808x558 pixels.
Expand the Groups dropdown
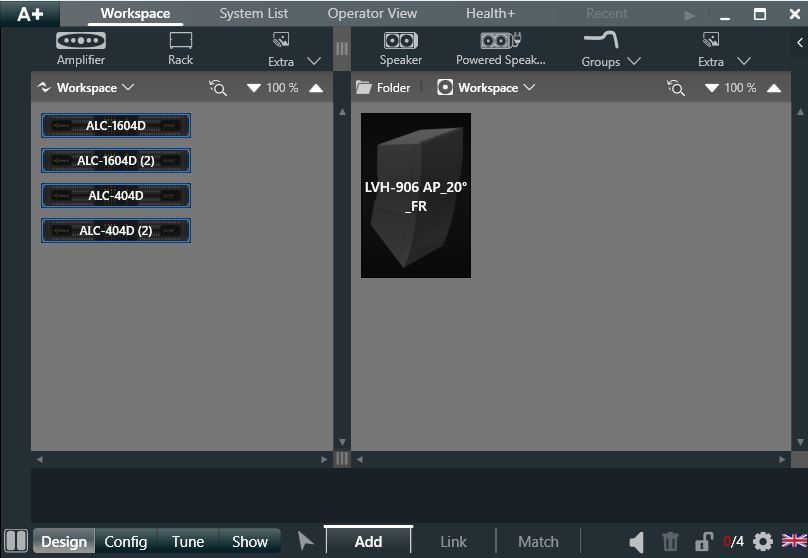pos(611,48)
